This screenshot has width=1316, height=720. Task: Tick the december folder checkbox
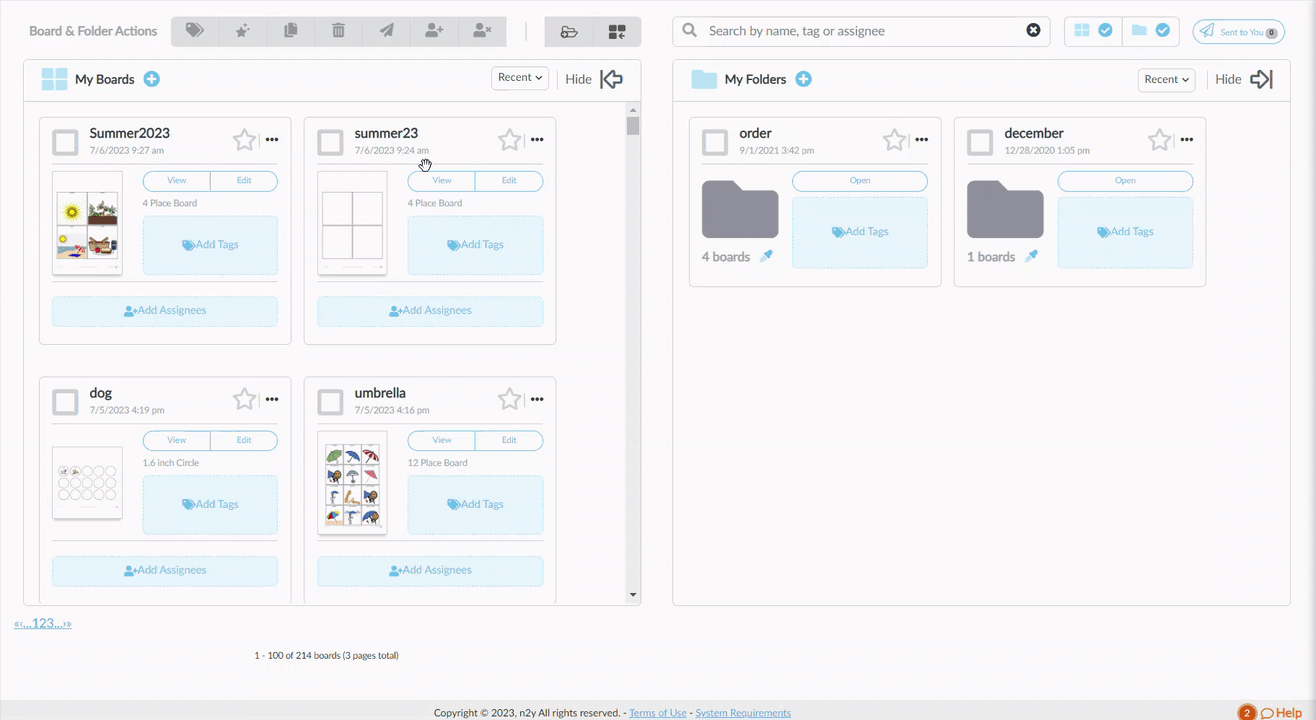(x=980, y=142)
